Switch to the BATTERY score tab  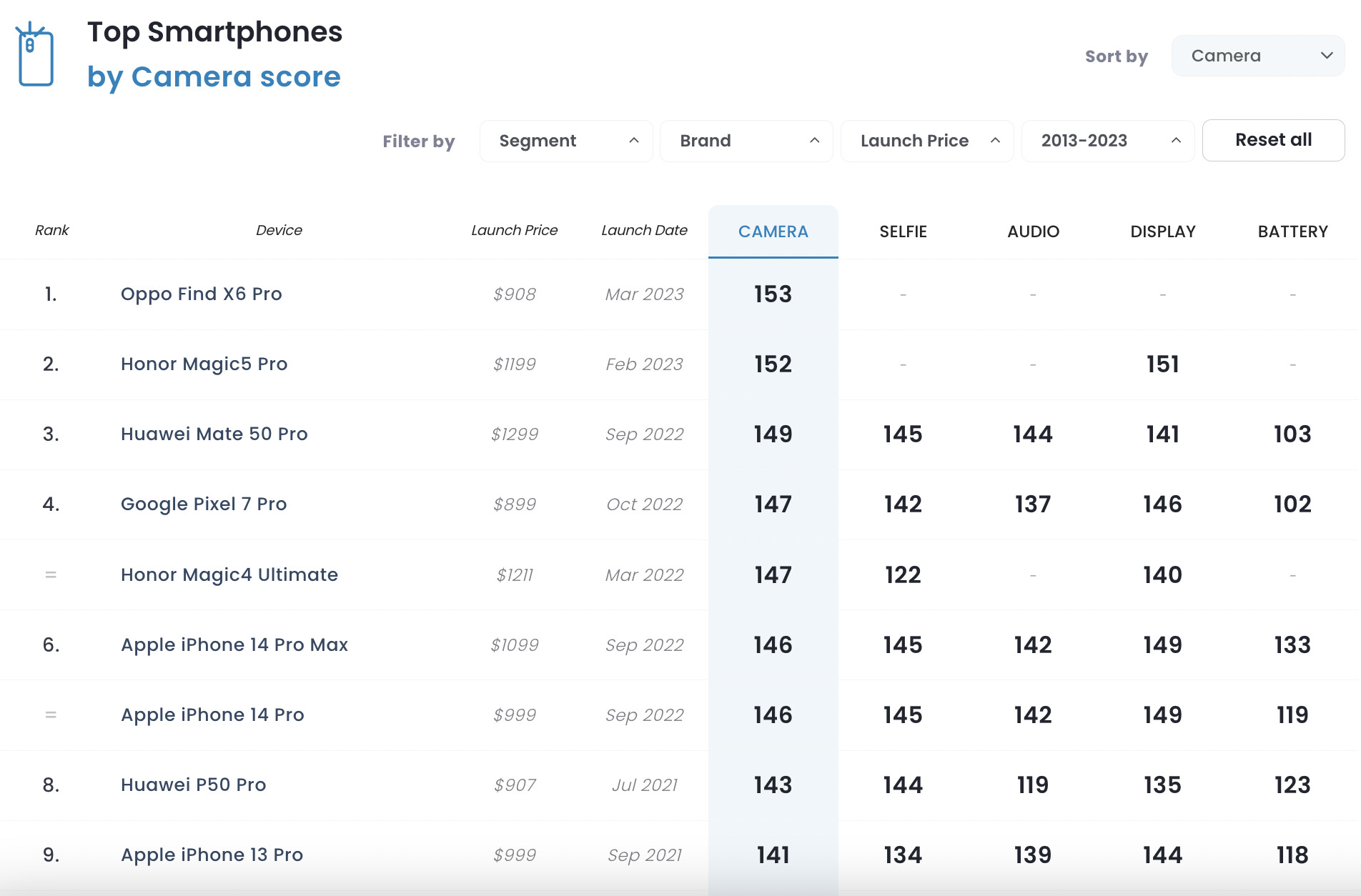(x=1292, y=232)
